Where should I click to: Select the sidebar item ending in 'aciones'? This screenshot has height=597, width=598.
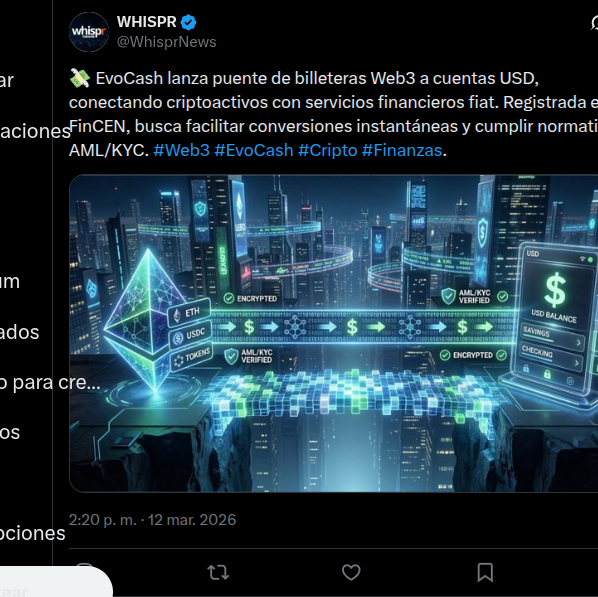point(35,131)
